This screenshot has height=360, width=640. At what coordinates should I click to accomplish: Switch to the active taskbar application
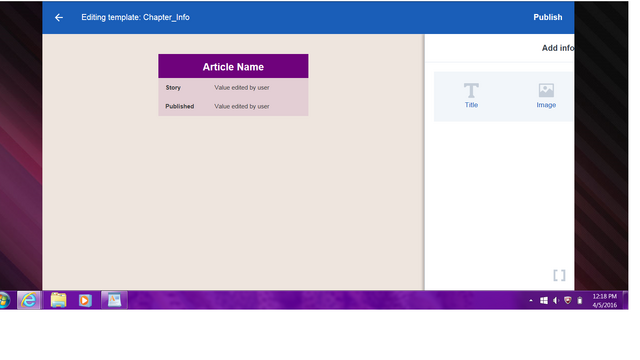(x=114, y=300)
